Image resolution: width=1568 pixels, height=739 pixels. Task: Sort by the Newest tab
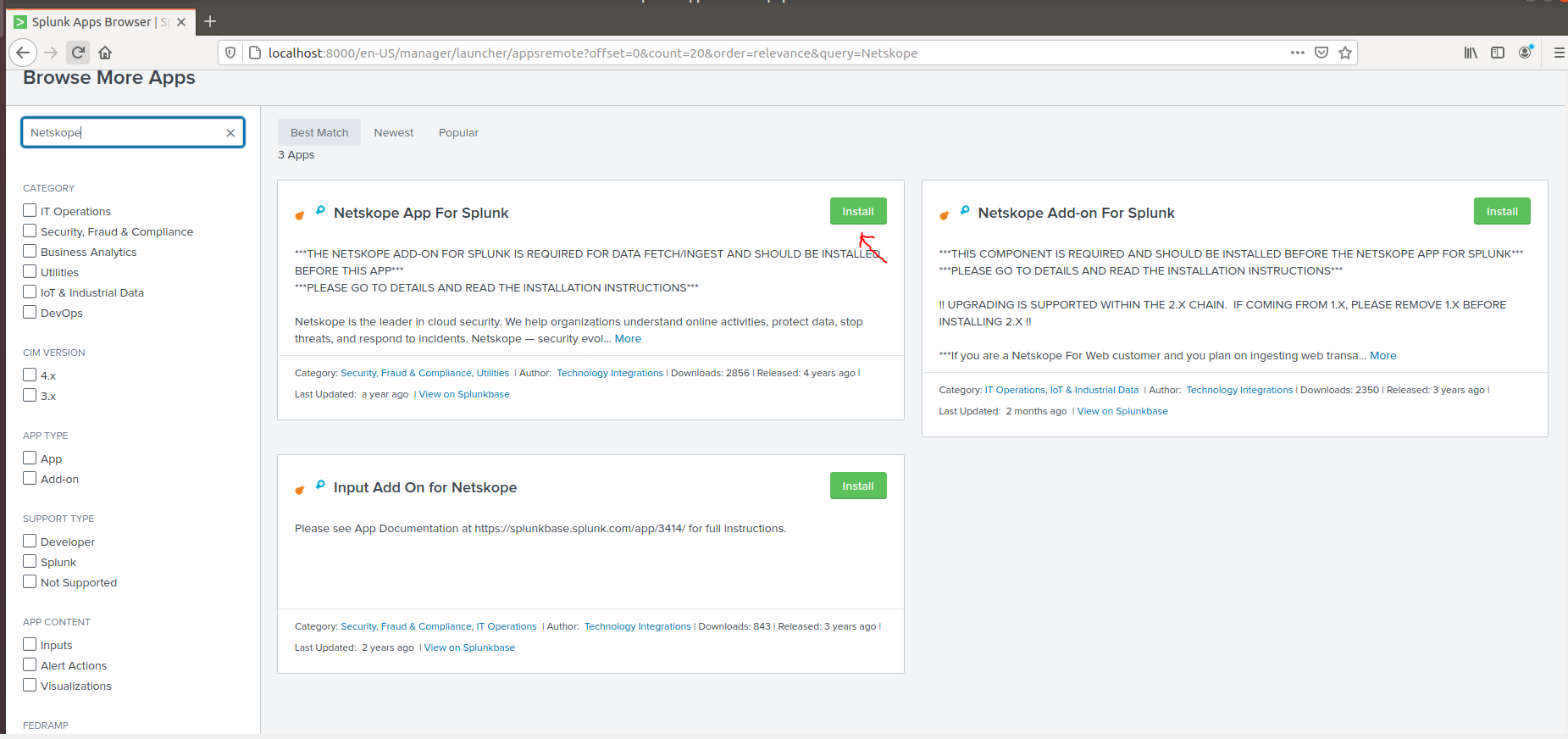(394, 132)
